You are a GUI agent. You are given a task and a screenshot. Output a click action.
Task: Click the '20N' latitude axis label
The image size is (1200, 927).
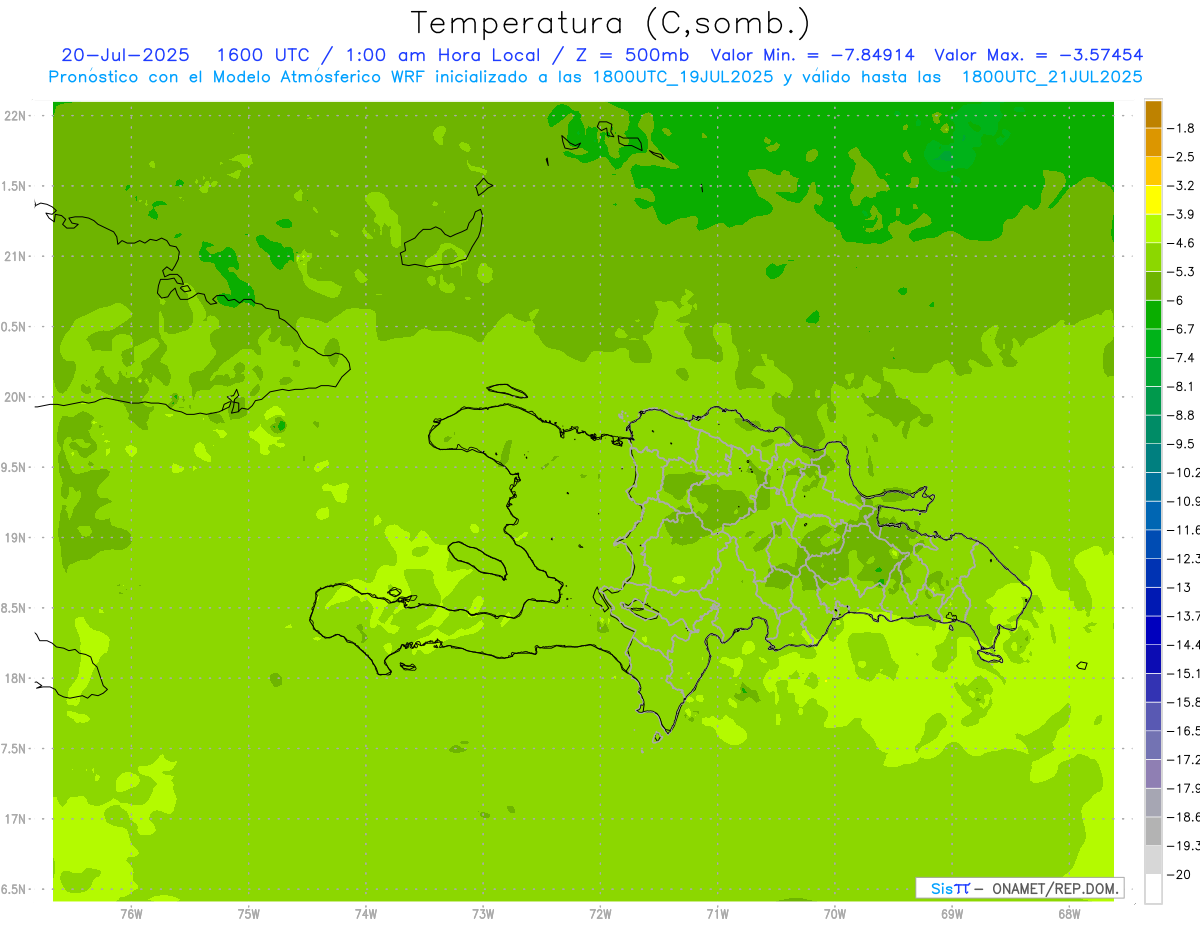pos(17,397)
